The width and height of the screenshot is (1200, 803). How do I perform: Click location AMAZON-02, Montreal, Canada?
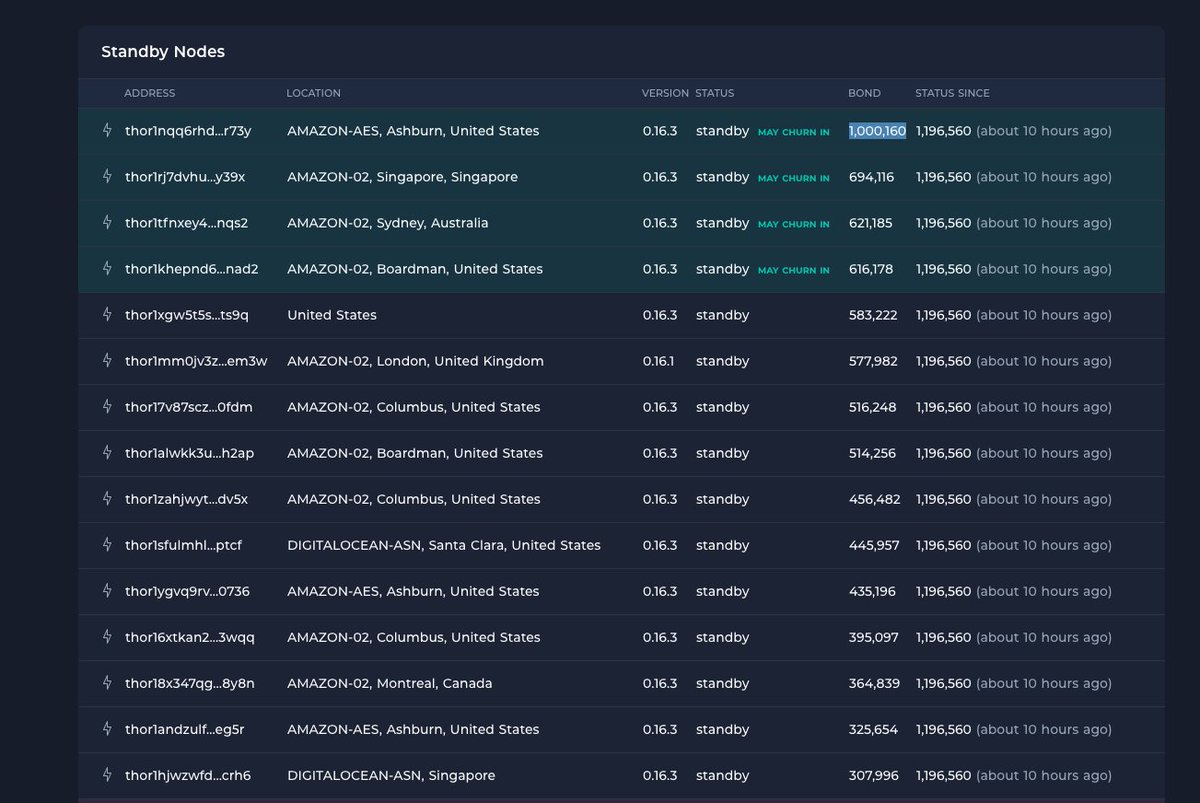[x=390, y=683]
